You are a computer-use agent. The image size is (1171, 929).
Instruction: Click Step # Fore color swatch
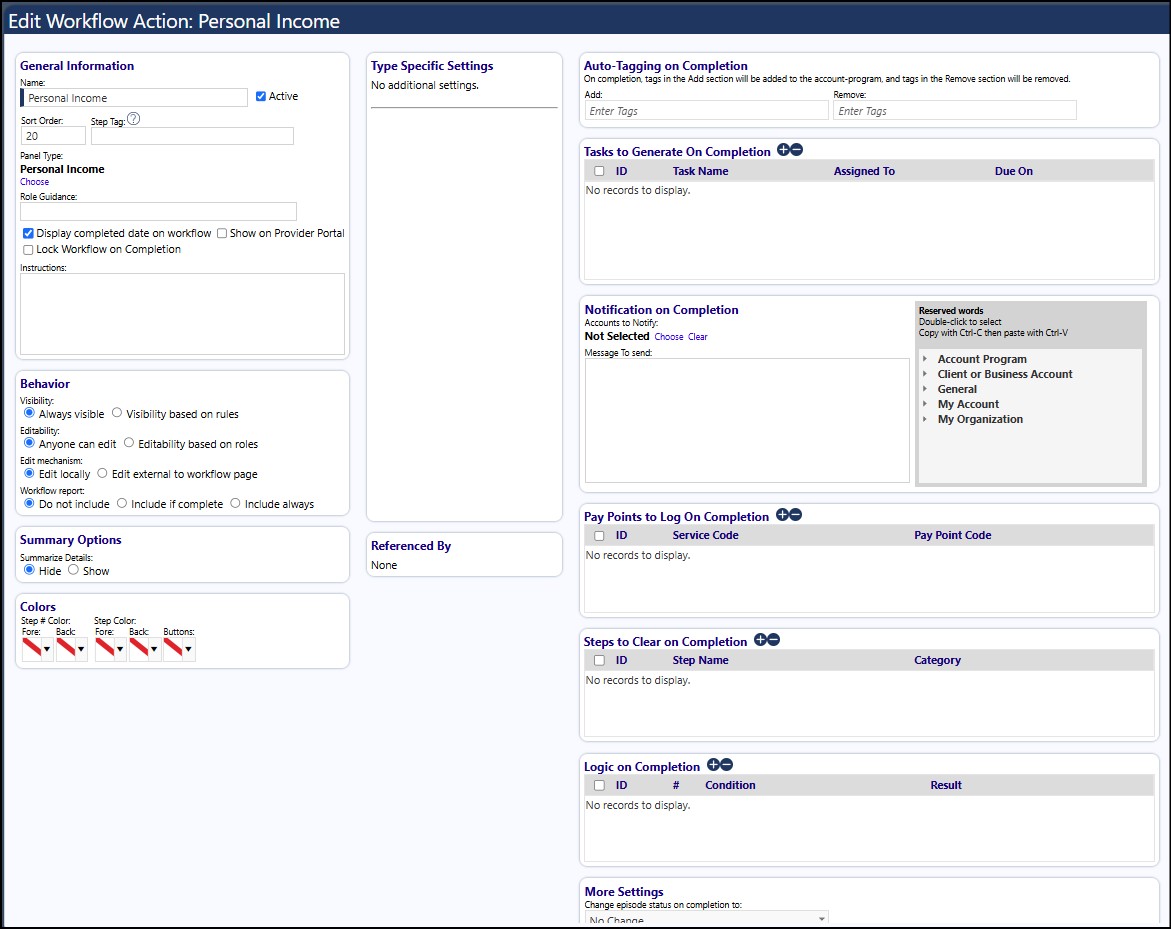32,649
